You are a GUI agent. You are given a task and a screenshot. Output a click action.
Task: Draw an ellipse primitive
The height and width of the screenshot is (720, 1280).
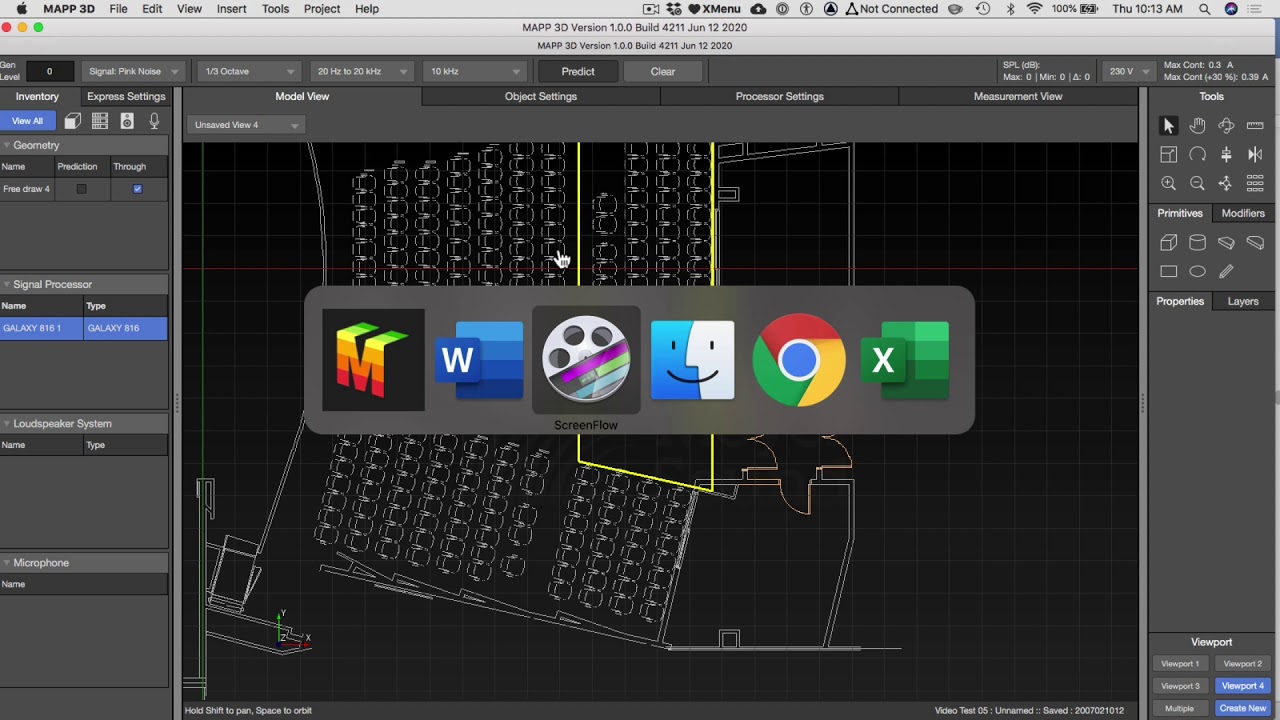pos(1197,271)
